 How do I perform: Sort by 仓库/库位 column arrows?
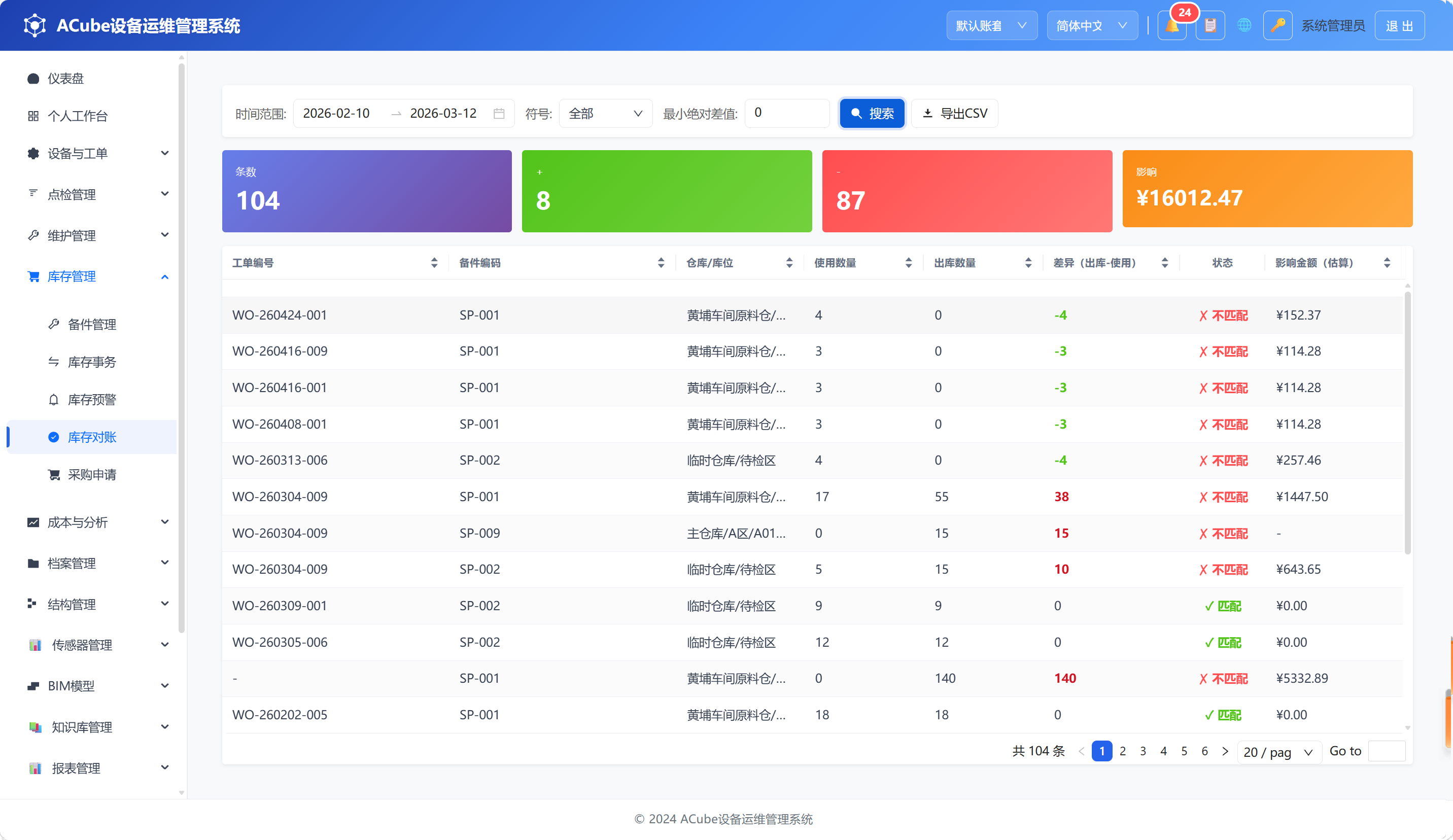point(789,263)
